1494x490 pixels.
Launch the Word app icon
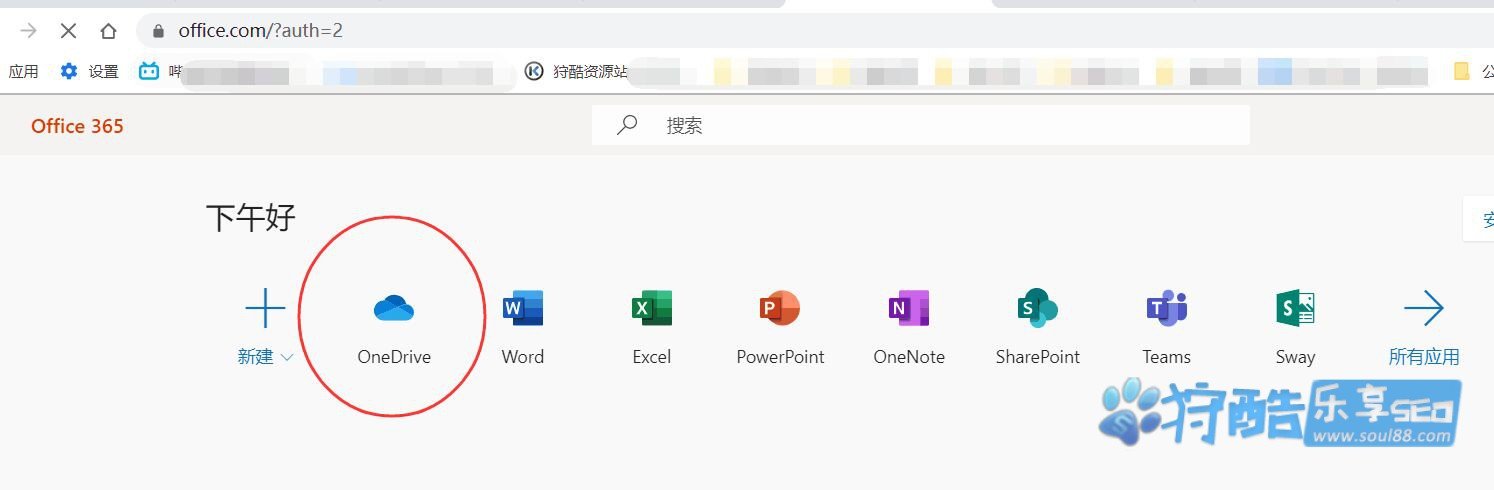point(523,309)
